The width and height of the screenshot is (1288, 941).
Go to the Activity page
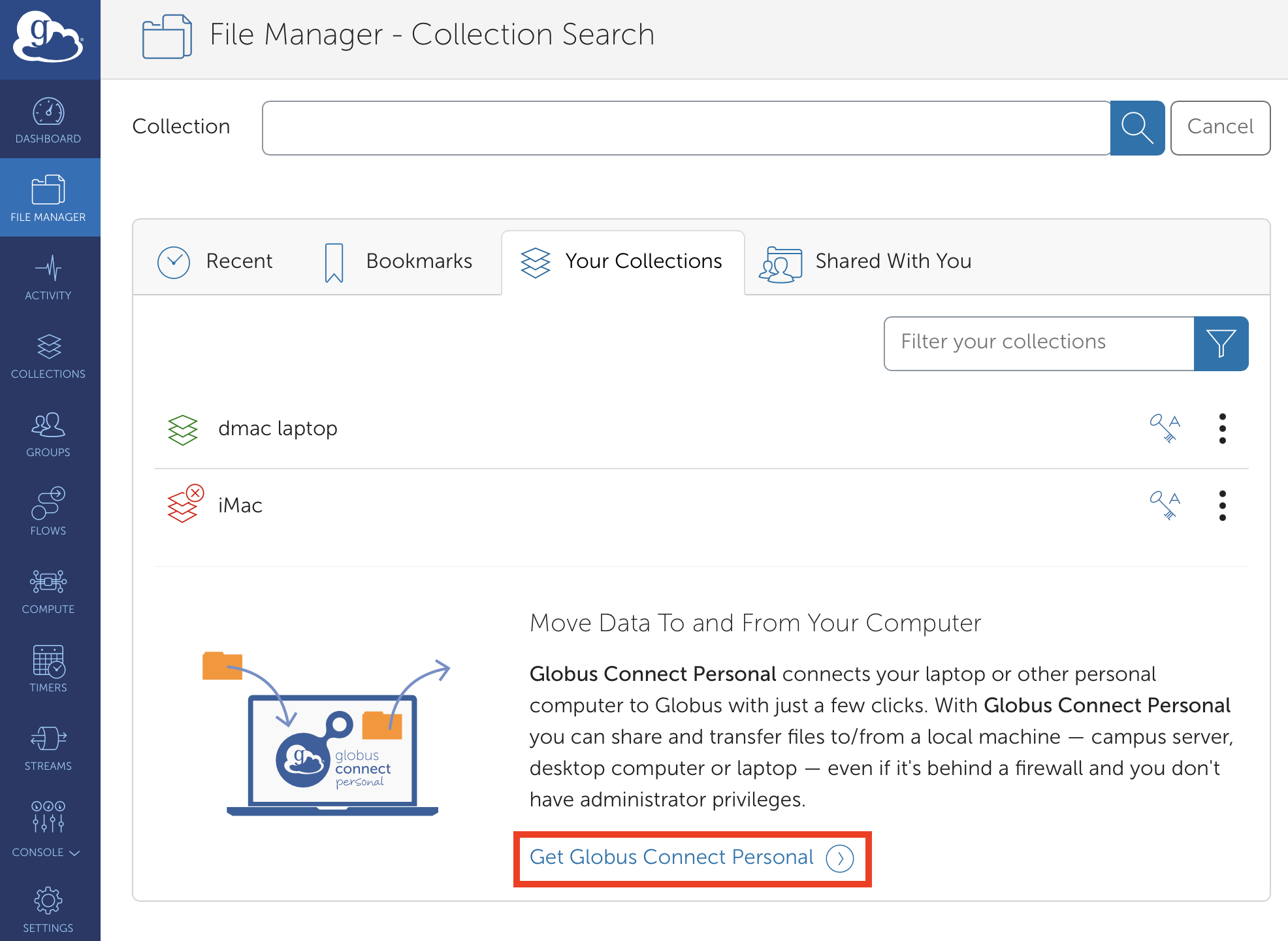point(48,278)
